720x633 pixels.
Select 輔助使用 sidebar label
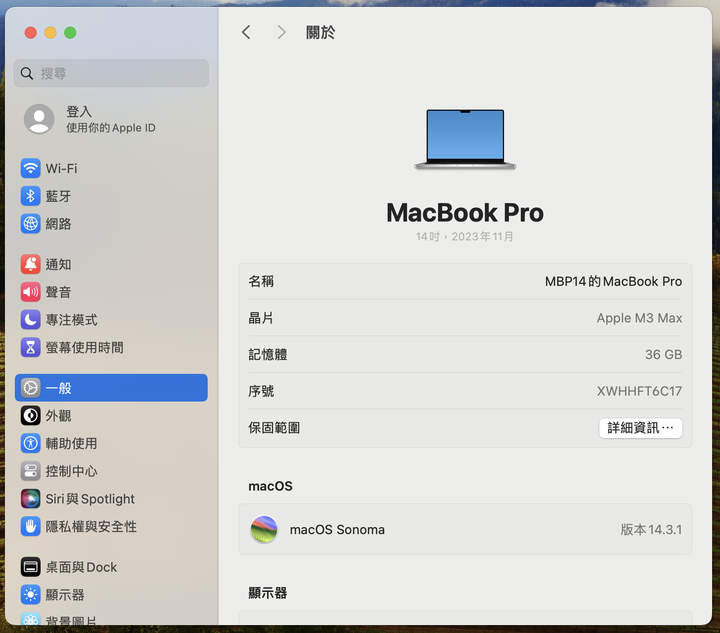(71, 443)
